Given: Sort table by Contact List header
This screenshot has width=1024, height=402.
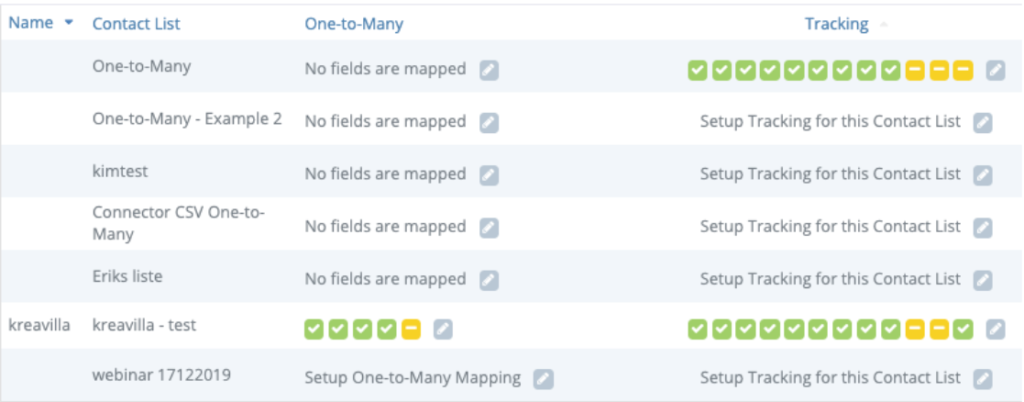Looking at the screenshot, I should point(136,24).
